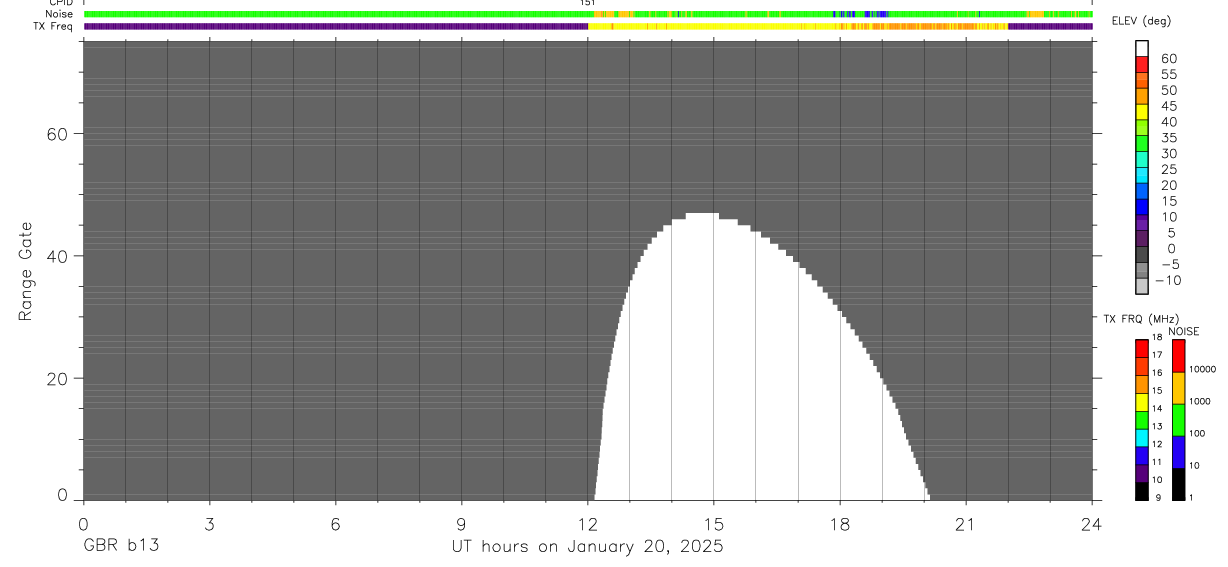Click the white swatch atop the ELEV colorbar
The height and width of the screenshot is (567, 1228).
1142,48
